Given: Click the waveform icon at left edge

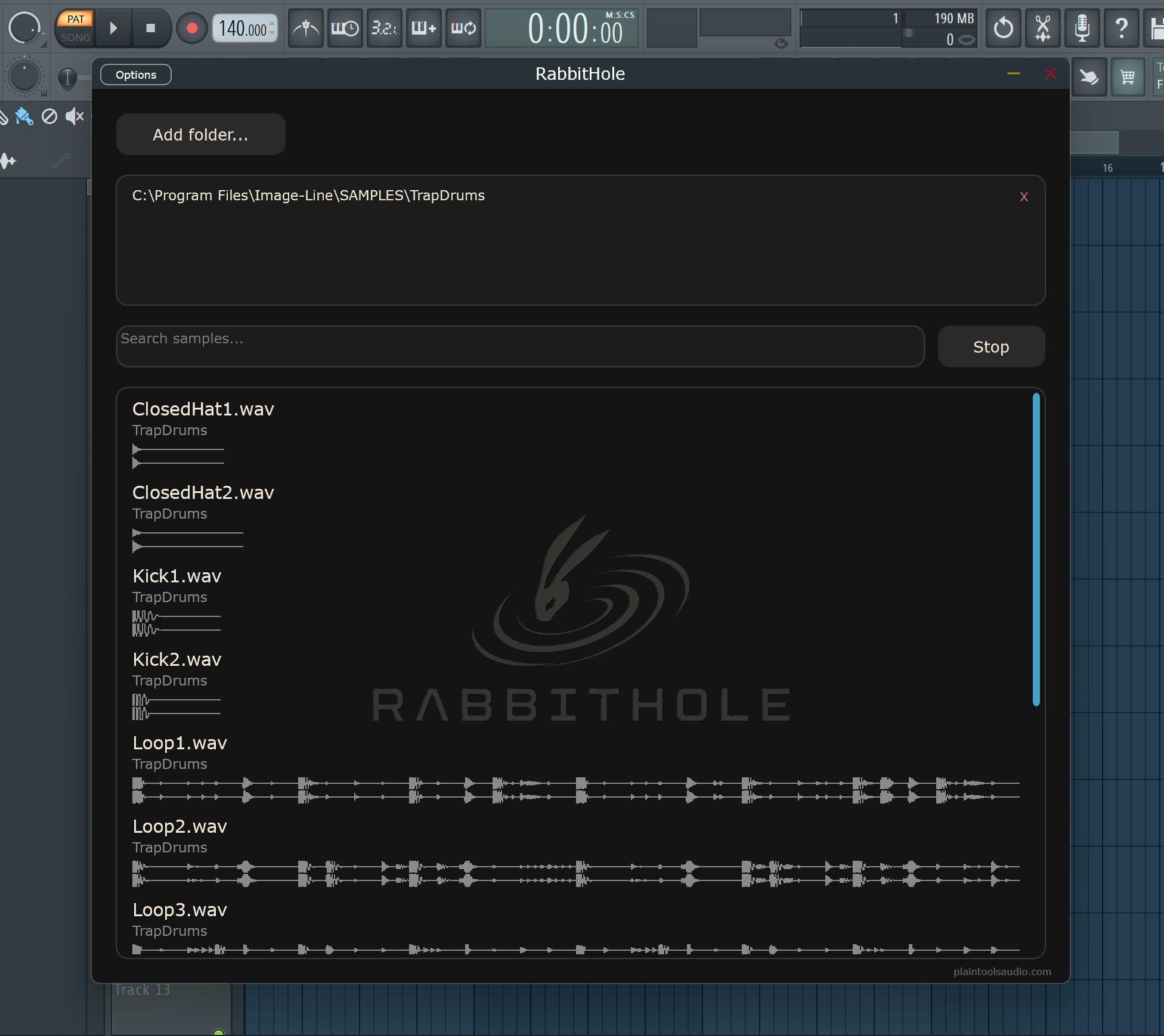Looking at the screenshot, I should tap(8, 160).
